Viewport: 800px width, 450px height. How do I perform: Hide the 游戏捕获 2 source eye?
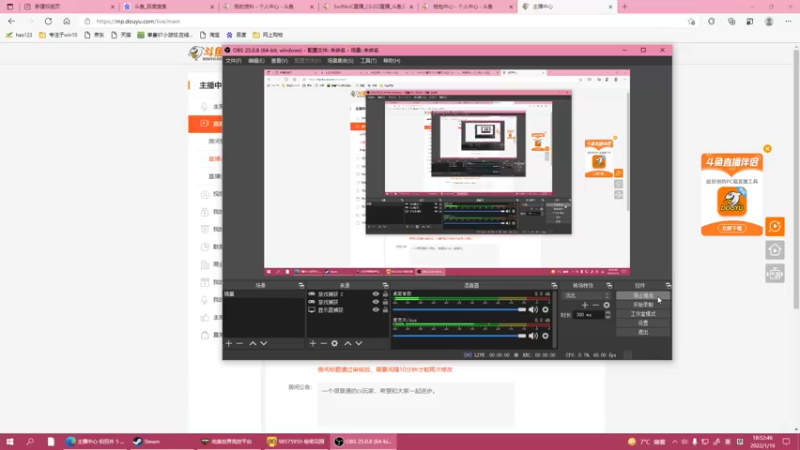(x=376, y=294)
